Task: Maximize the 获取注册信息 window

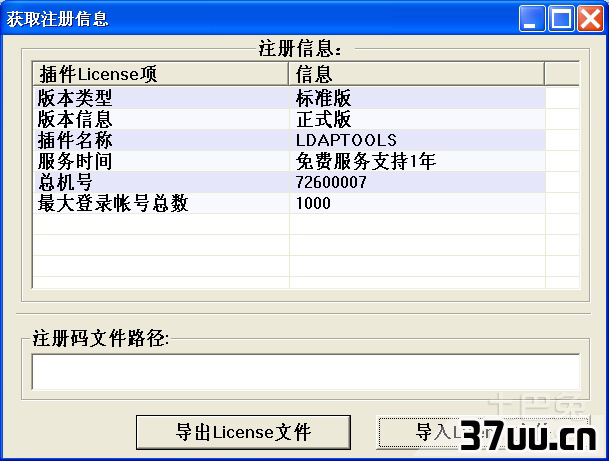Action: pos(561,18)
